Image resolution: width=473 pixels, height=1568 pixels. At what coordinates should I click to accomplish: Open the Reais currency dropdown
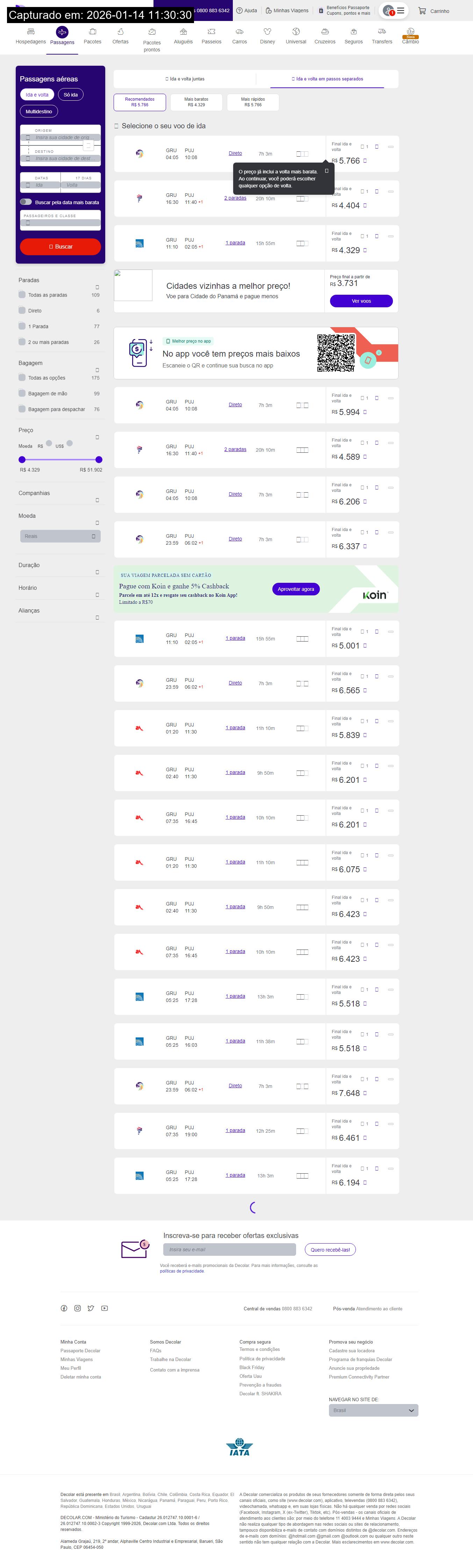(x=60, y=536)
